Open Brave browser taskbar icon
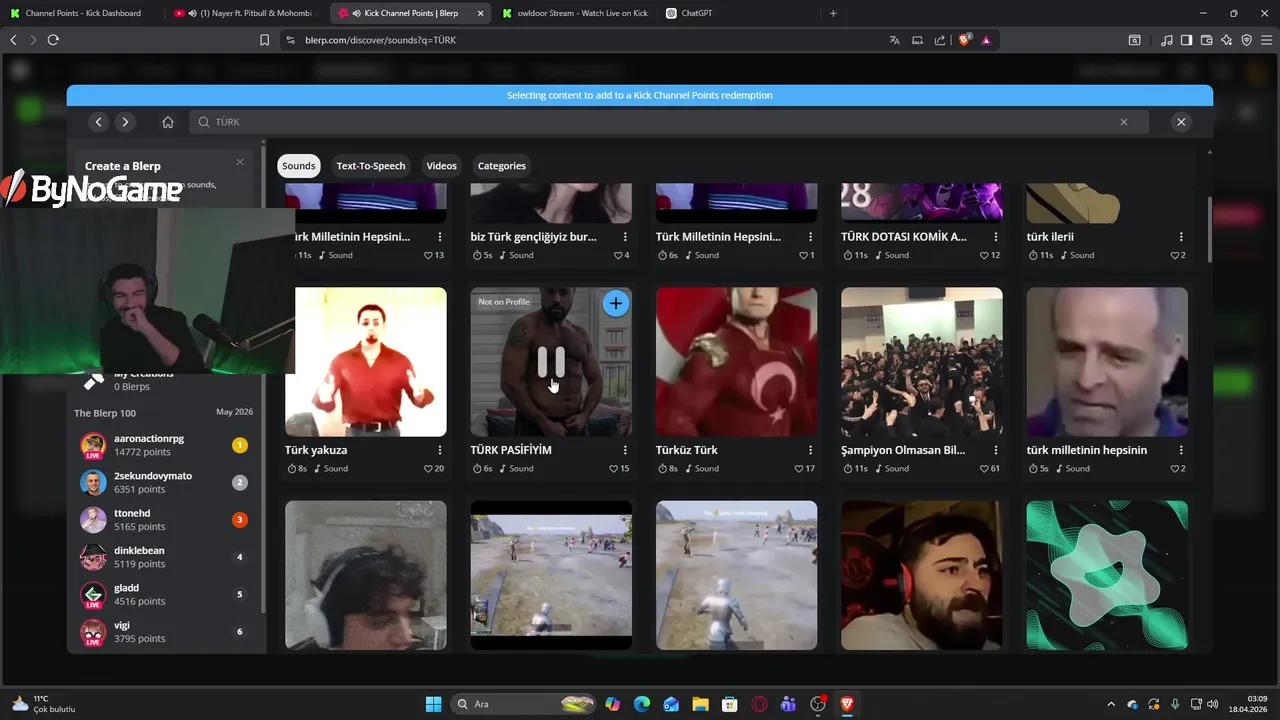Image resolution: width=1280 pixels, height=720 pixels. point(848,704)
